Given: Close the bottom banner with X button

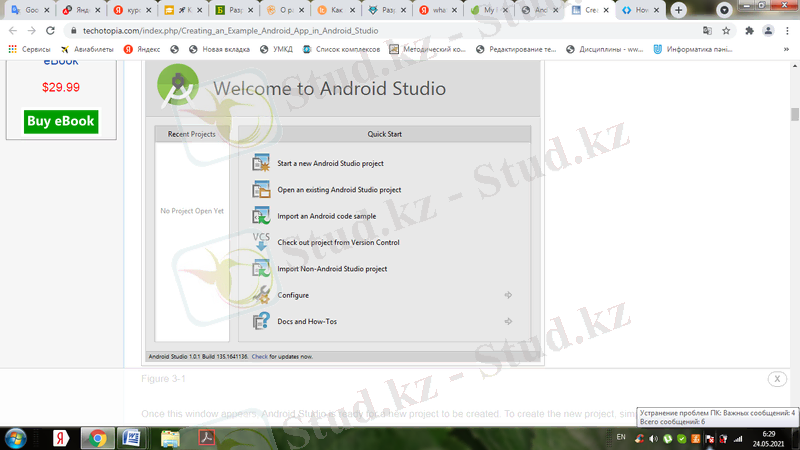Looking at the screenshot, I should (x=777, y=379).
